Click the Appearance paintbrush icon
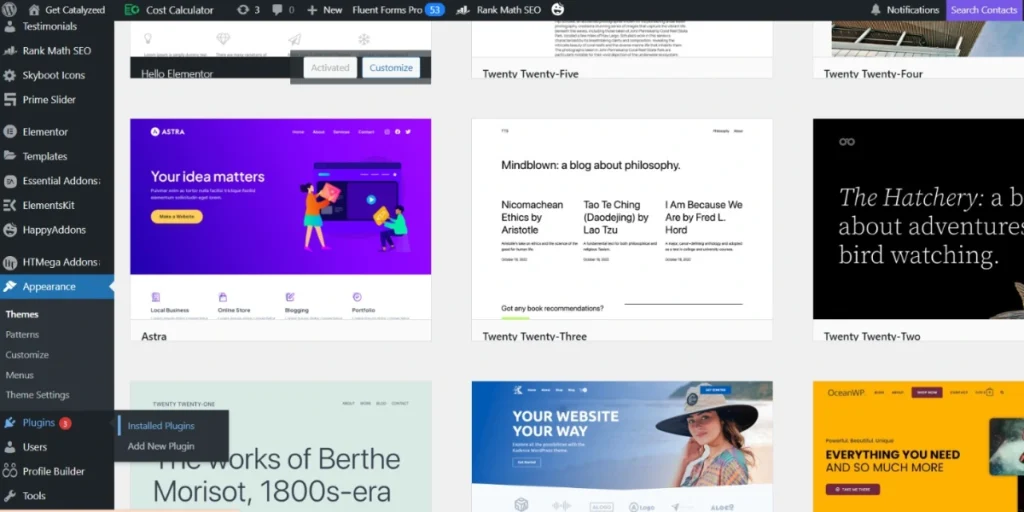Viewport: 1024px width, 512px height. [9, 287]
